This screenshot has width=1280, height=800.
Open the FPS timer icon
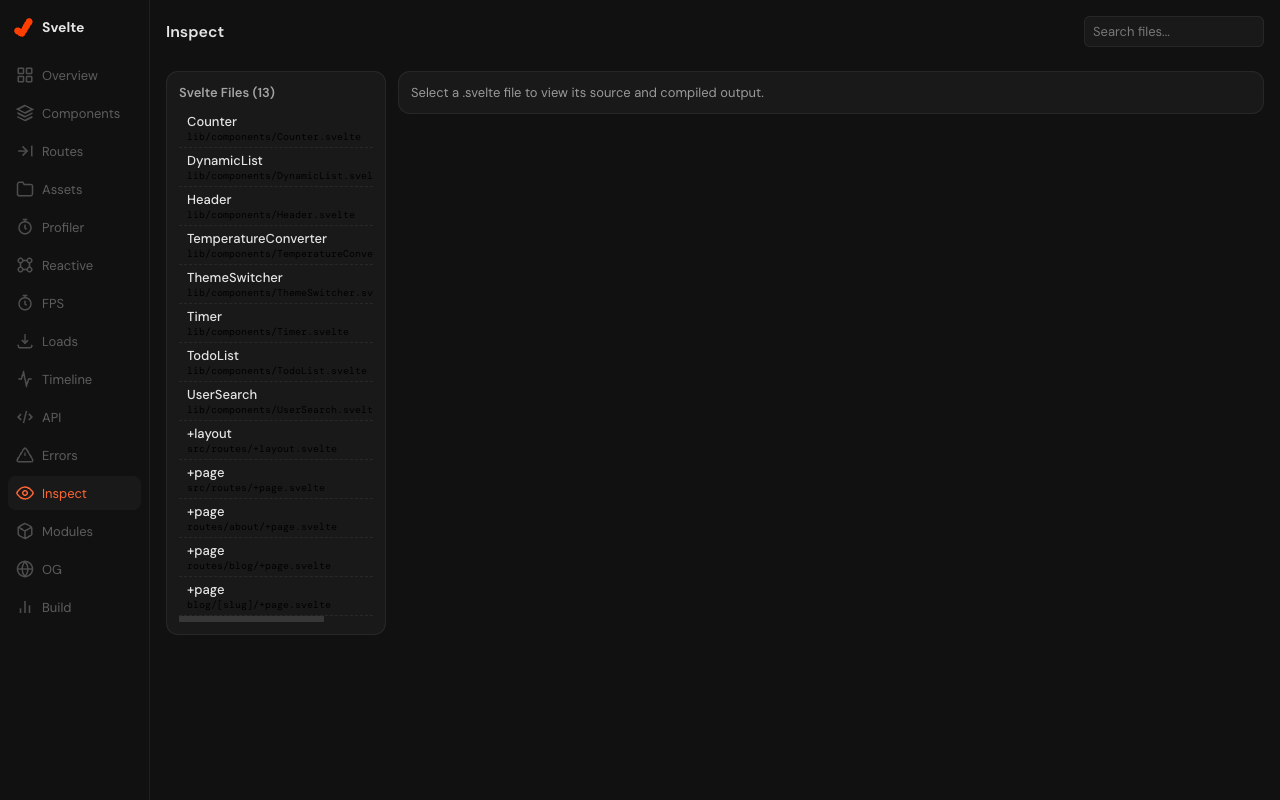(x=25, y=303)
